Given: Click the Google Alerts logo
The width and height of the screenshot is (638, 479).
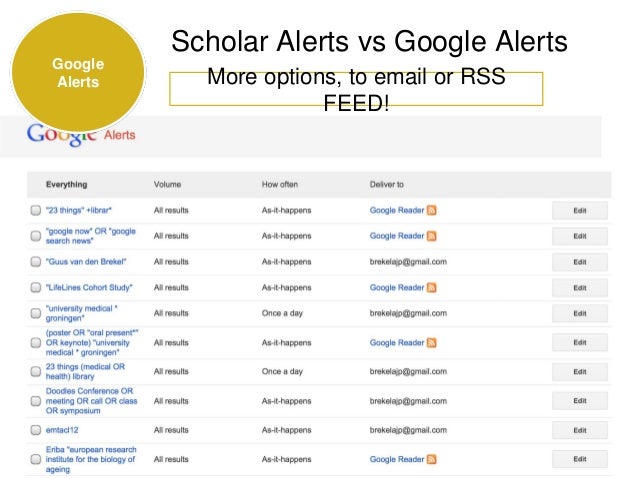Looking at the screenshot, I should pos(81,135).
